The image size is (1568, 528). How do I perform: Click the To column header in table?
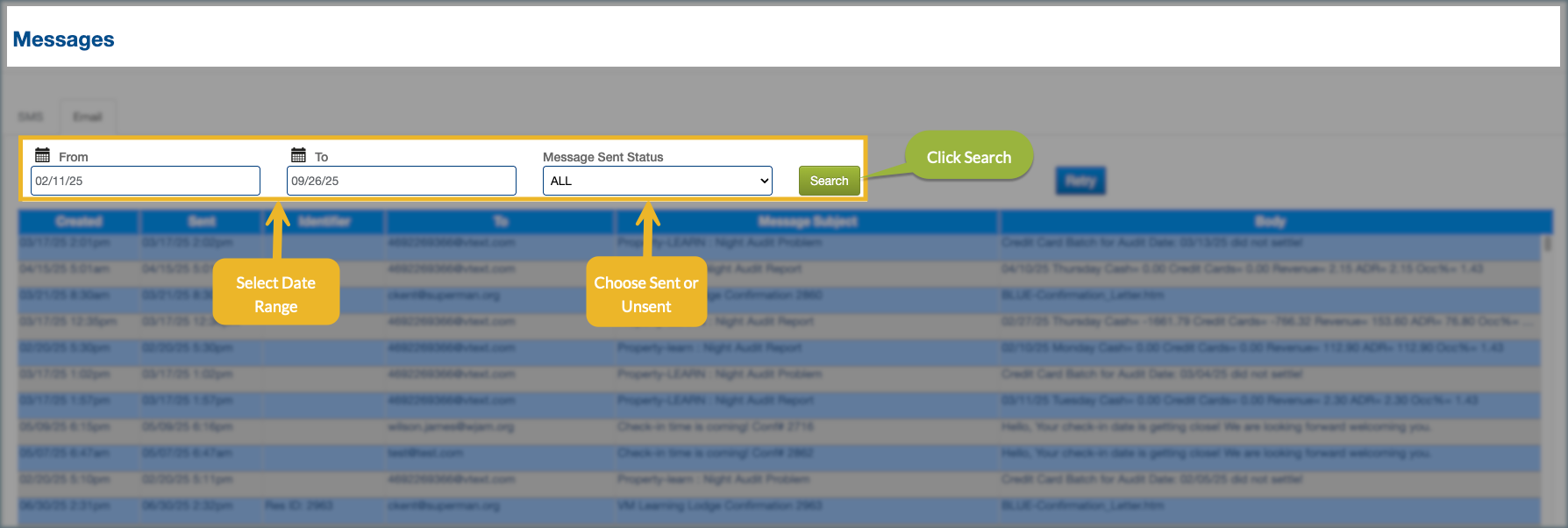tap(501, 221)
